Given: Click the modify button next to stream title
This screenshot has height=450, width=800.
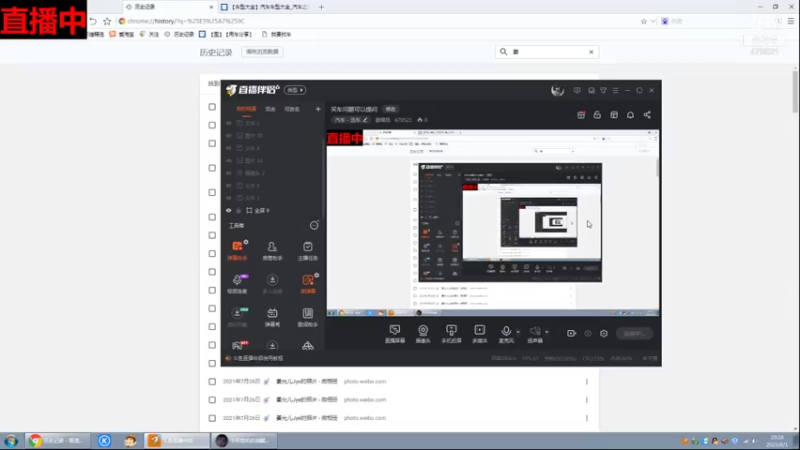Looking at the screenshot, I should click(391, 109).
